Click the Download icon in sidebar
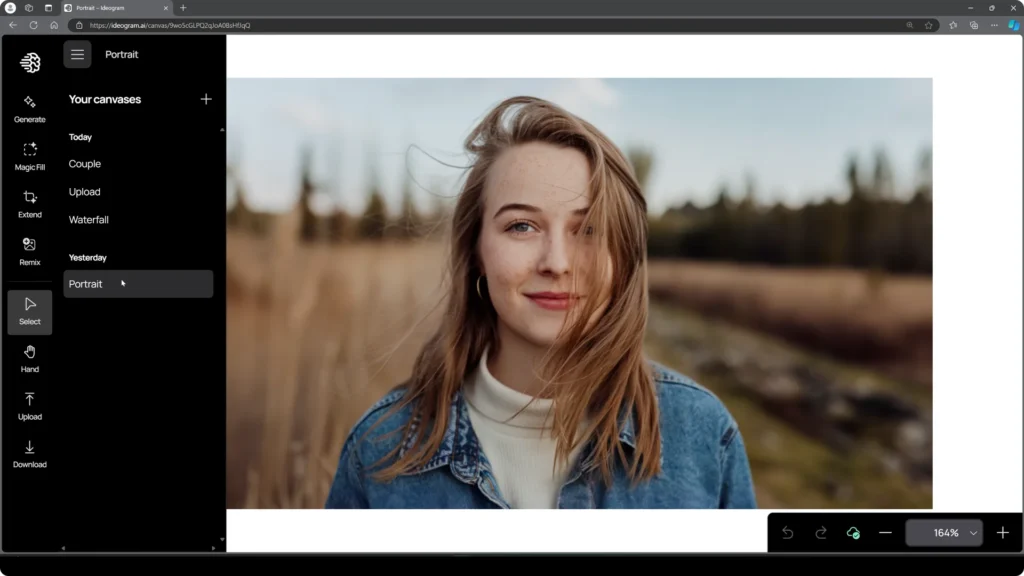 tap(29, 453)
